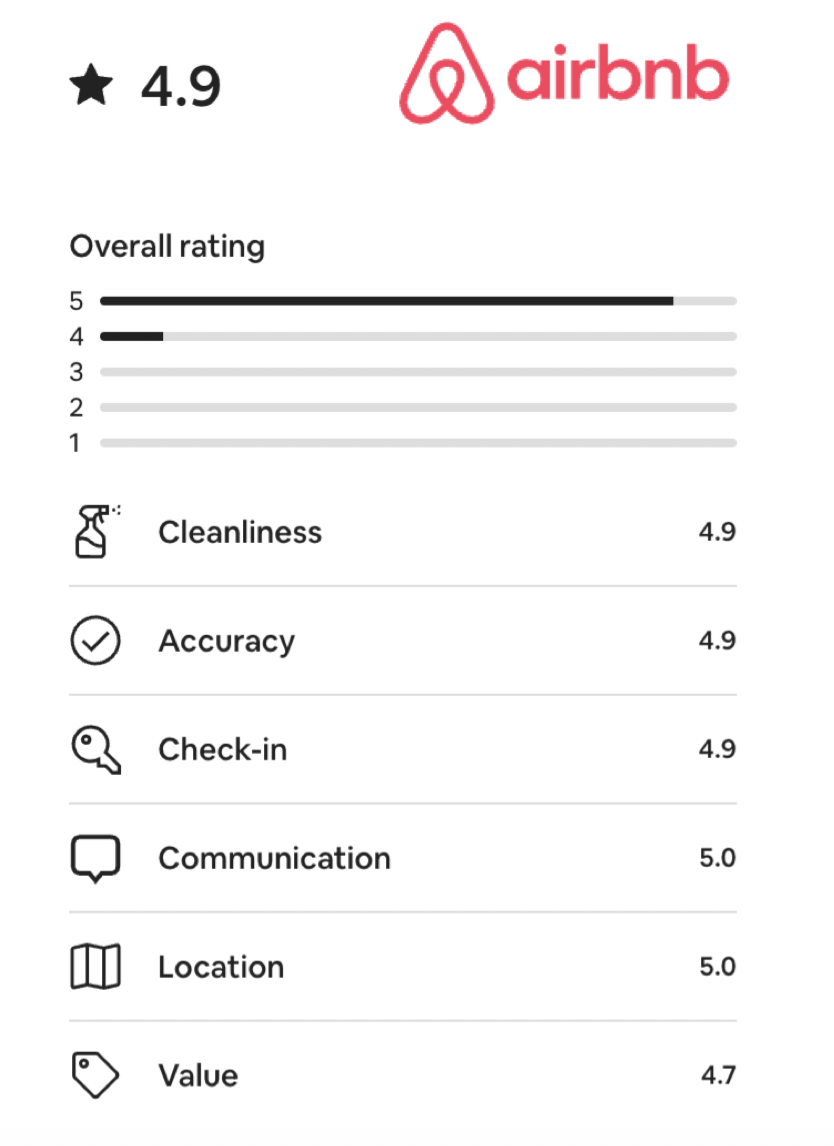
Task: Click the Value score 4.7
Action: [x=717, y=1076]
